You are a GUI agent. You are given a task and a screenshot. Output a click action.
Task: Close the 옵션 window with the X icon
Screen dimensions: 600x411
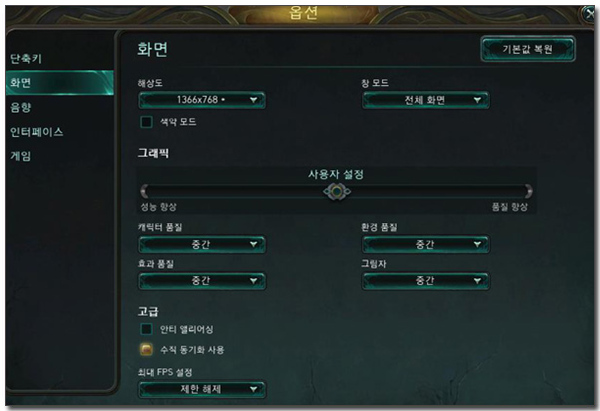tap(589, 15)
